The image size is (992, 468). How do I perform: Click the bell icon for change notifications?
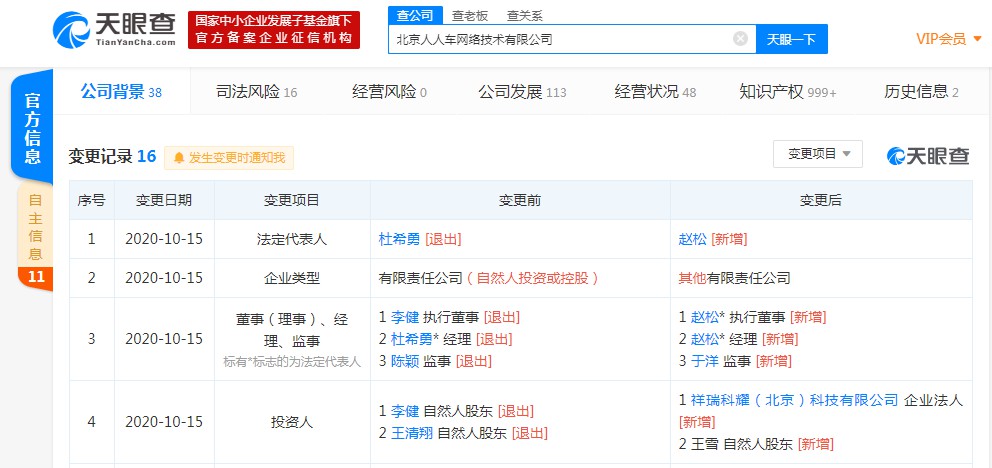179,158
